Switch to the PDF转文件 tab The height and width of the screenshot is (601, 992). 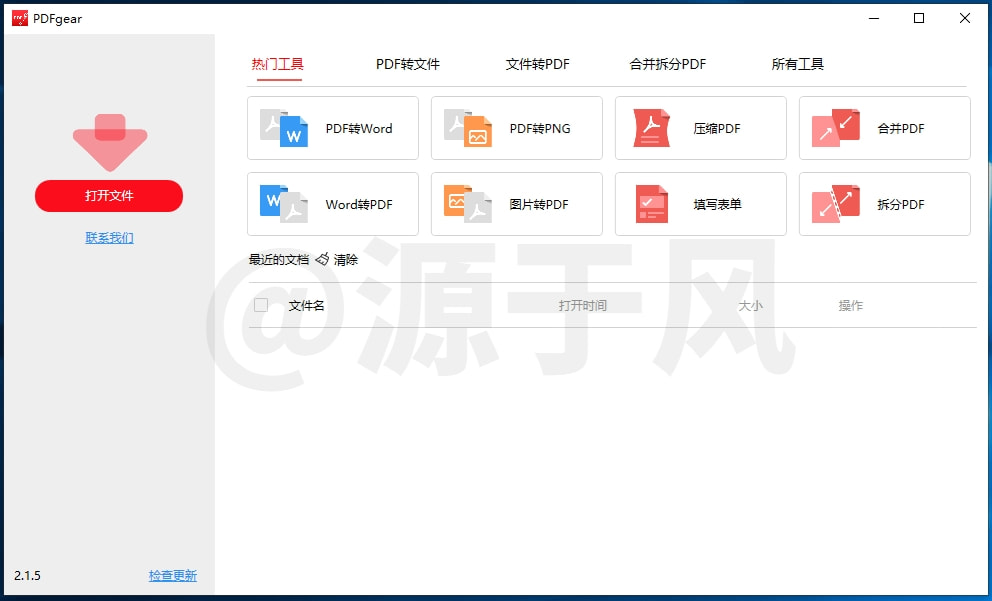(407, 64)
